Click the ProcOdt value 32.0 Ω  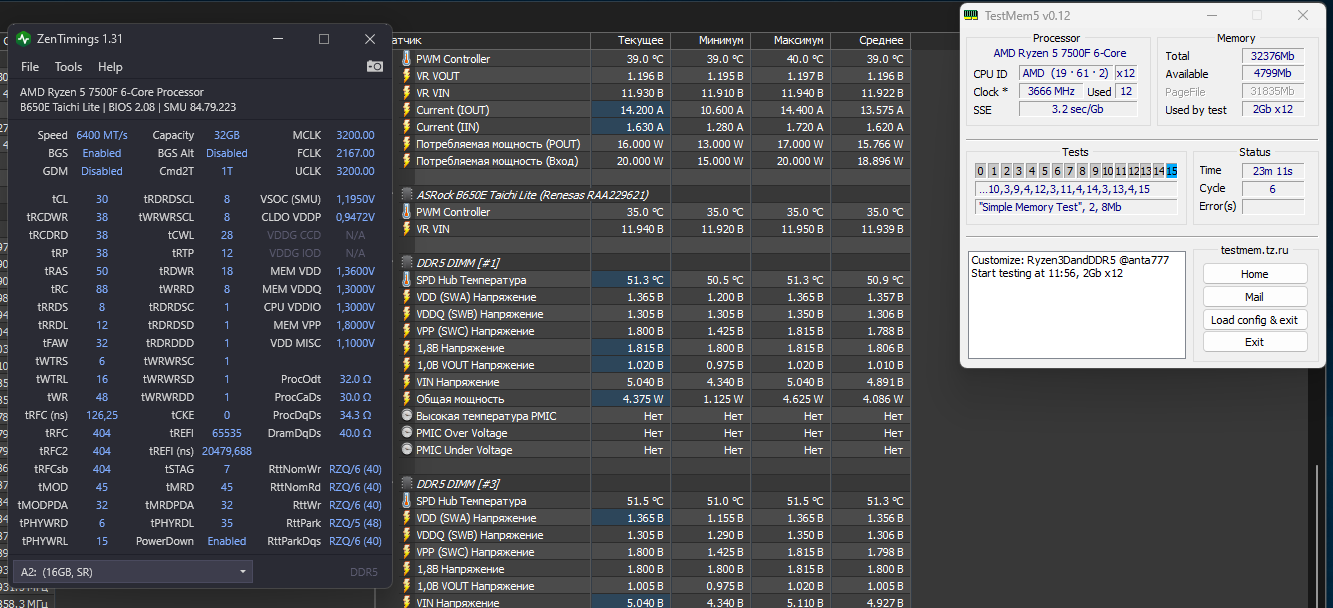pyautogui.click(x=355, y=379)
